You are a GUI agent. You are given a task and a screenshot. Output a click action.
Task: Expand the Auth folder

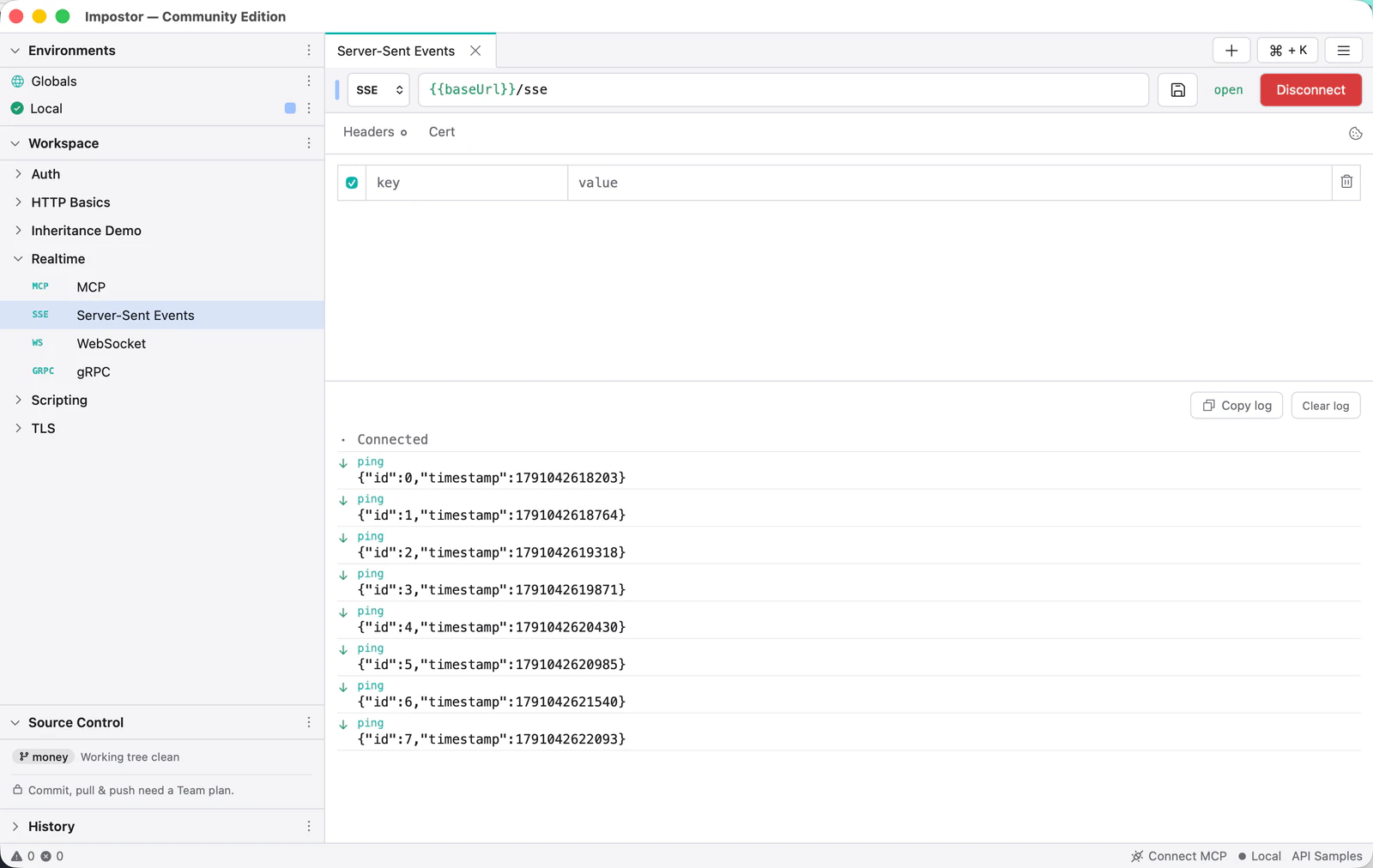click(x=18, y=174)
